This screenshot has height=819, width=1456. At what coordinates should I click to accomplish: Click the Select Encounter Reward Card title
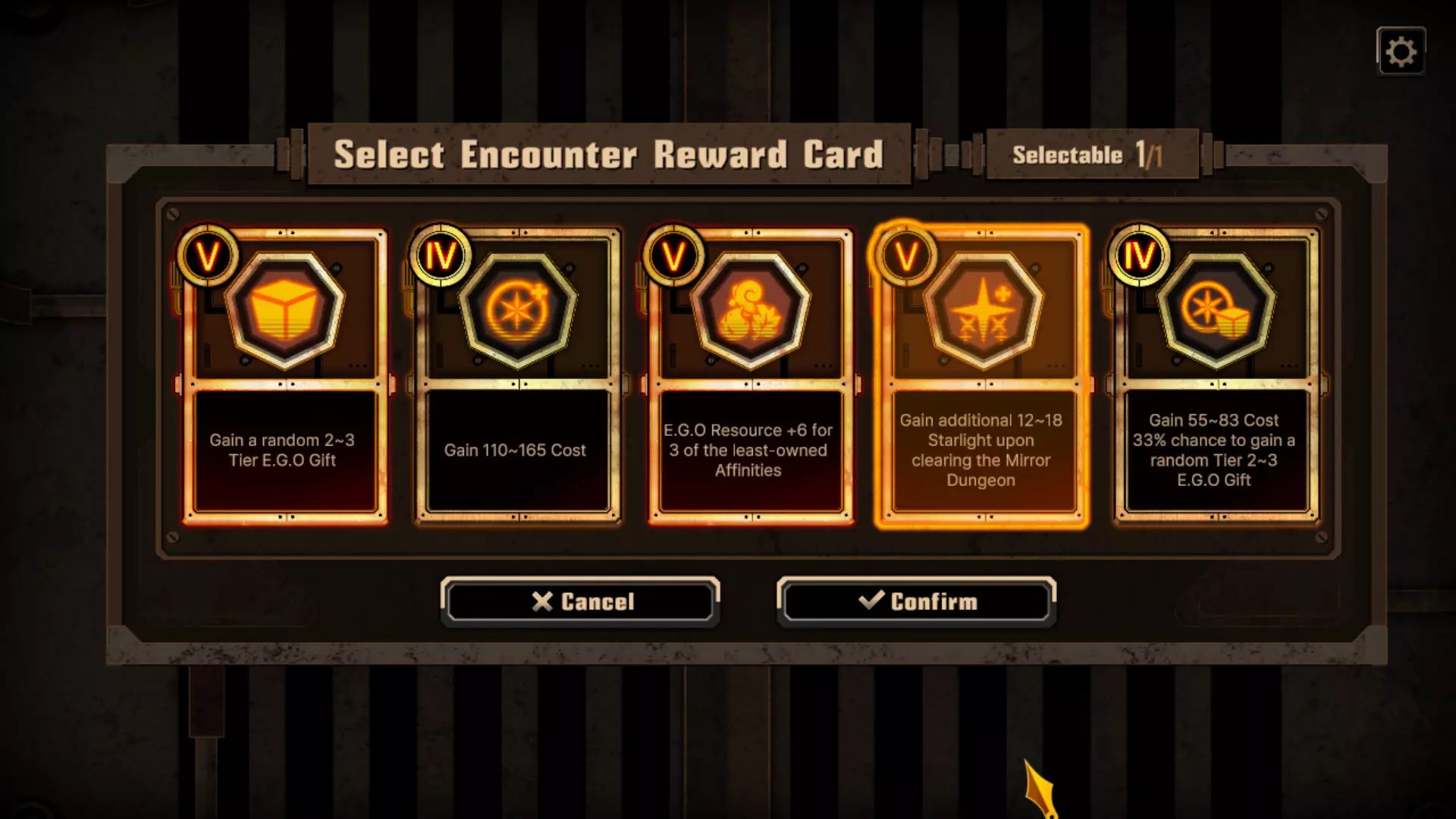coord(609,155)
